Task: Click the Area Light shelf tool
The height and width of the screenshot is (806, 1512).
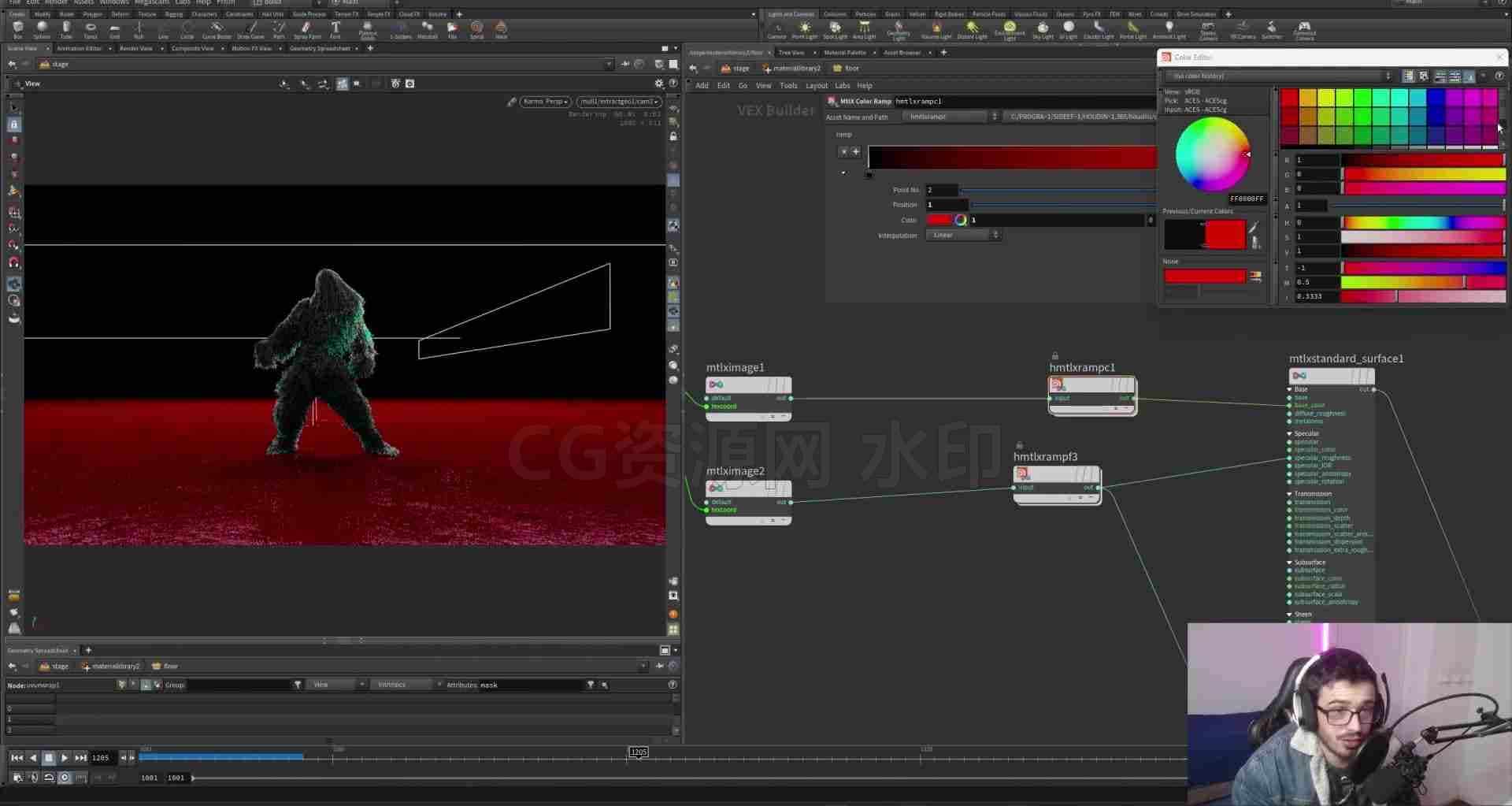Action: coord(864,30)
